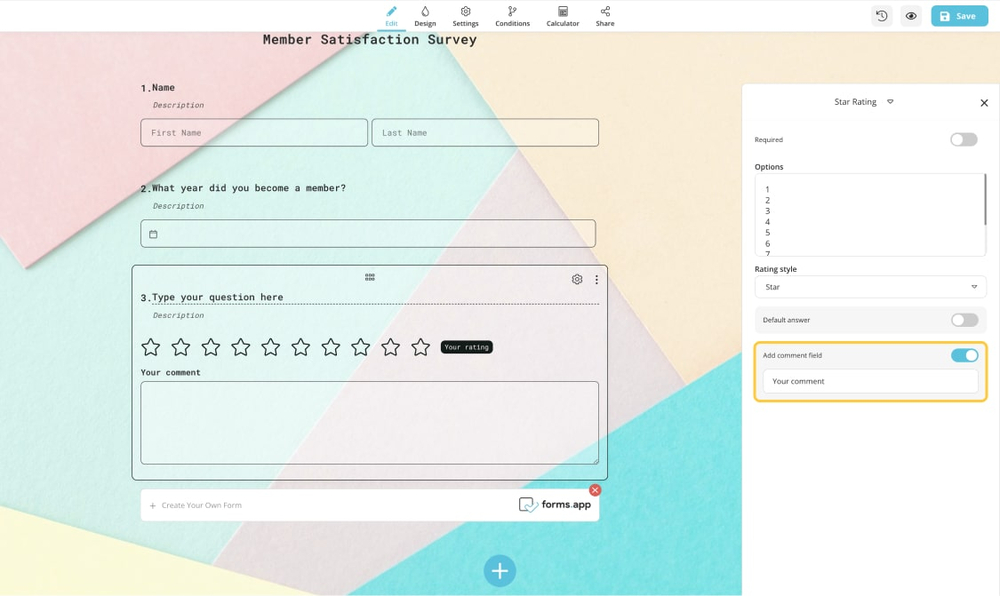Viewport: 1000px width, 596px height.
Task: Open the three-dot menu on question 3
Action: (x=597, y=280)
